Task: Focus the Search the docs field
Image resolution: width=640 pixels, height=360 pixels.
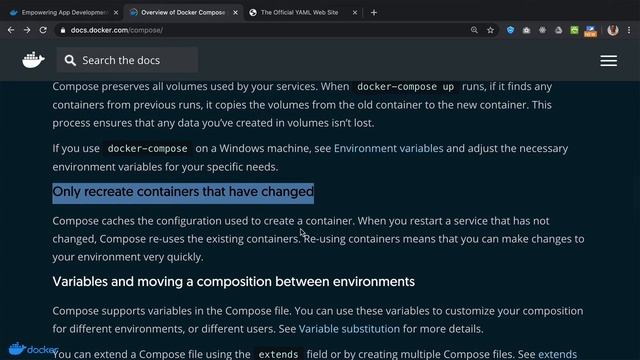Action: point(127,60)
